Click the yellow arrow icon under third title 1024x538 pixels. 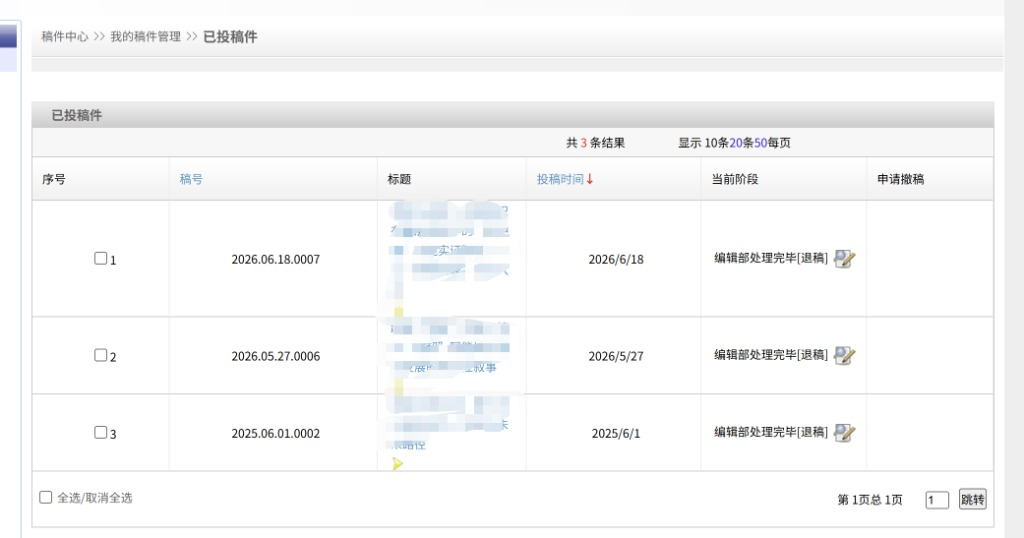pyautogui.click(x=398, y=464)
